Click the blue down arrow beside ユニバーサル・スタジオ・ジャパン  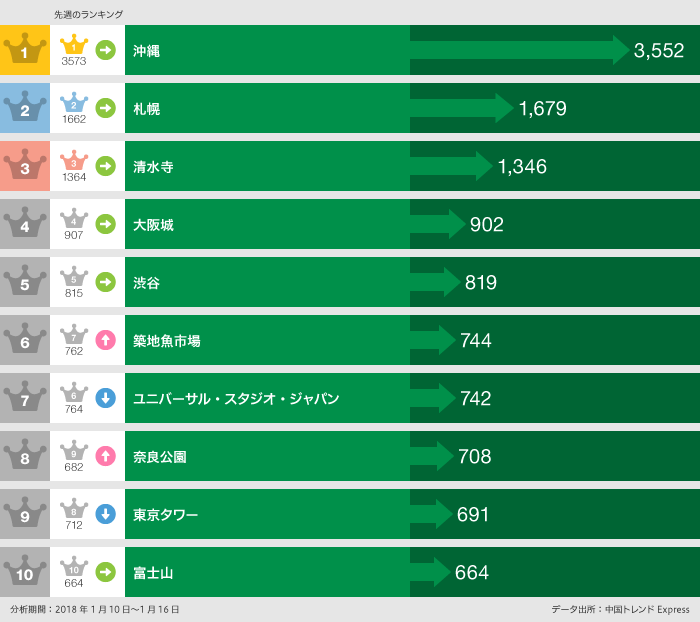[x=105, y=398]
